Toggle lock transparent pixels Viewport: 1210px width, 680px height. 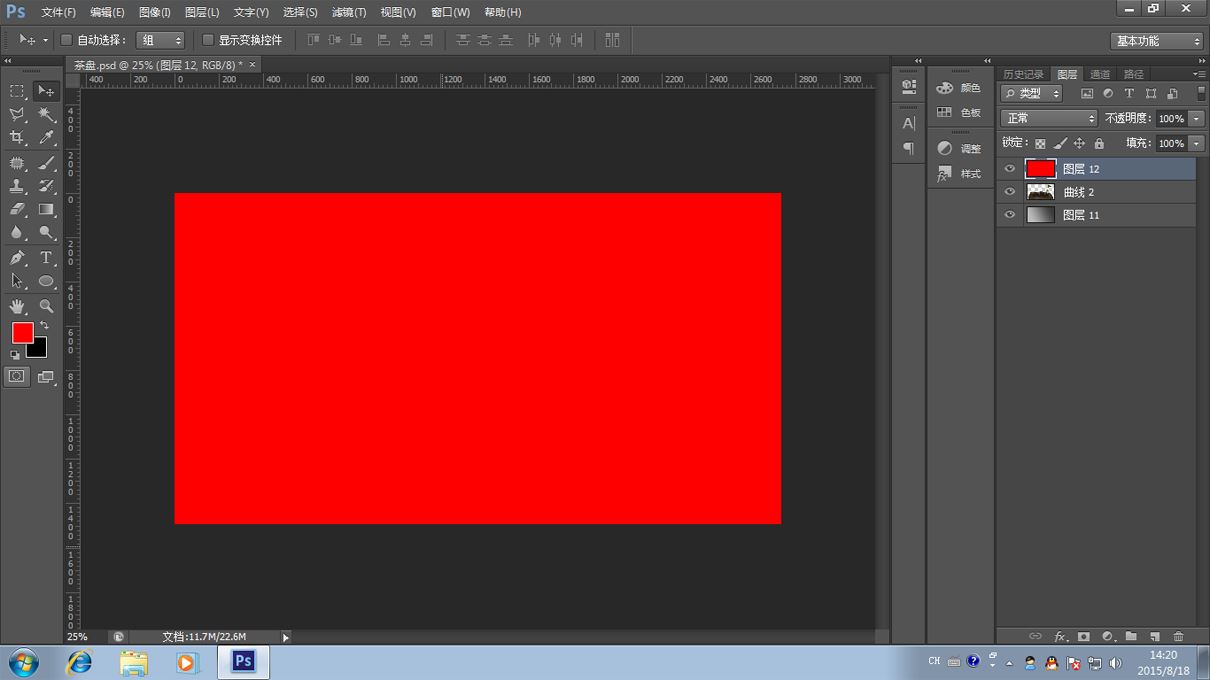pos(1040,144)
